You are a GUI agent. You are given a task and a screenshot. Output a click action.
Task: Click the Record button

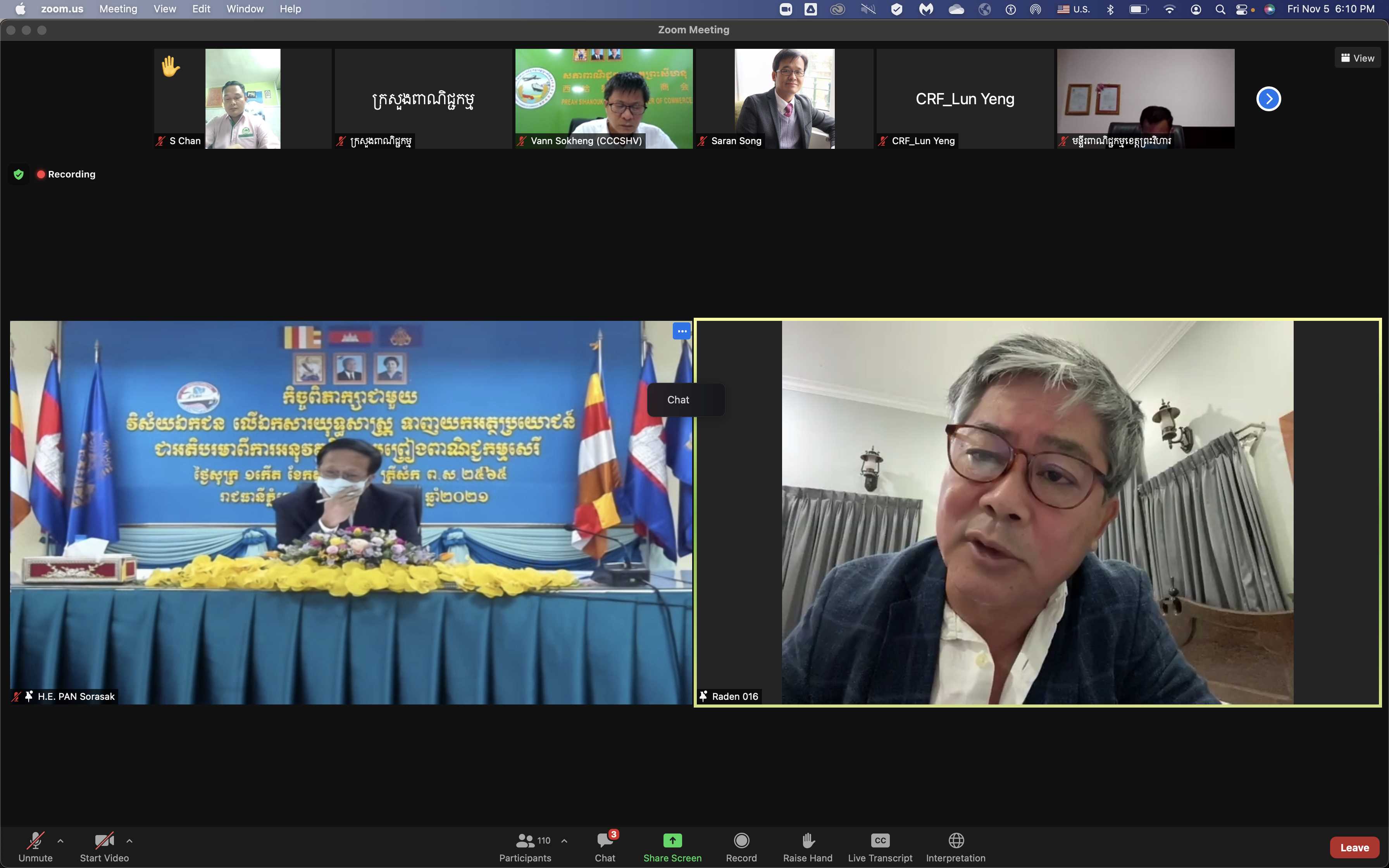point(741,847)
